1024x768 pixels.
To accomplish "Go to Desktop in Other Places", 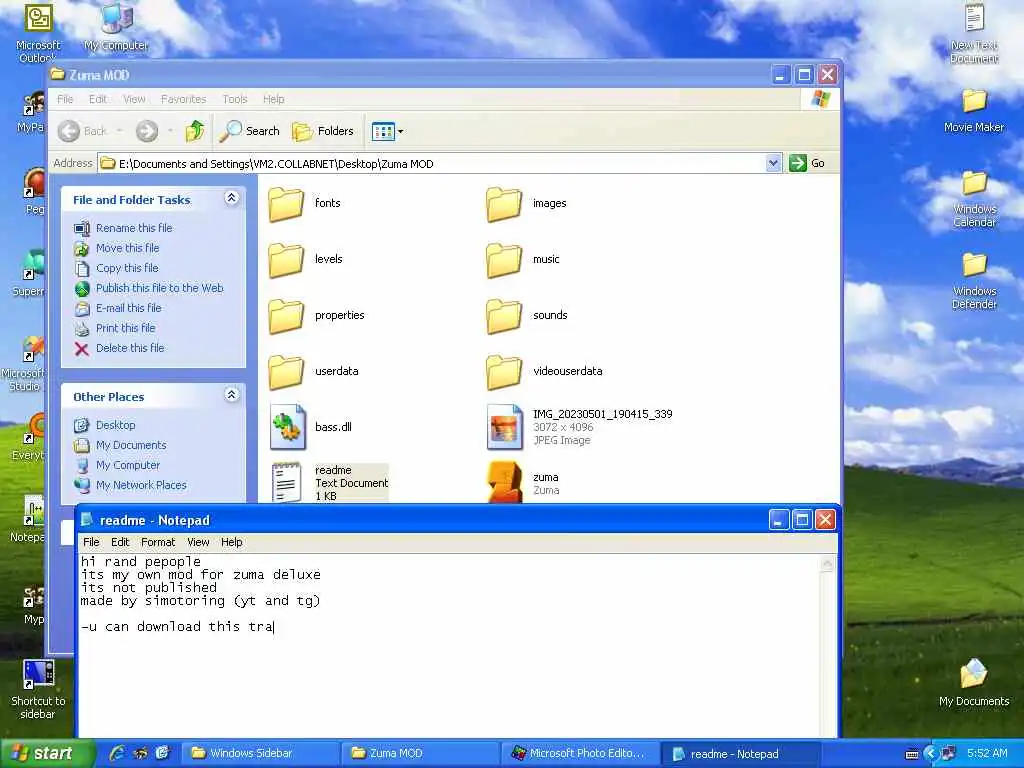I will (x=116, y=425).
